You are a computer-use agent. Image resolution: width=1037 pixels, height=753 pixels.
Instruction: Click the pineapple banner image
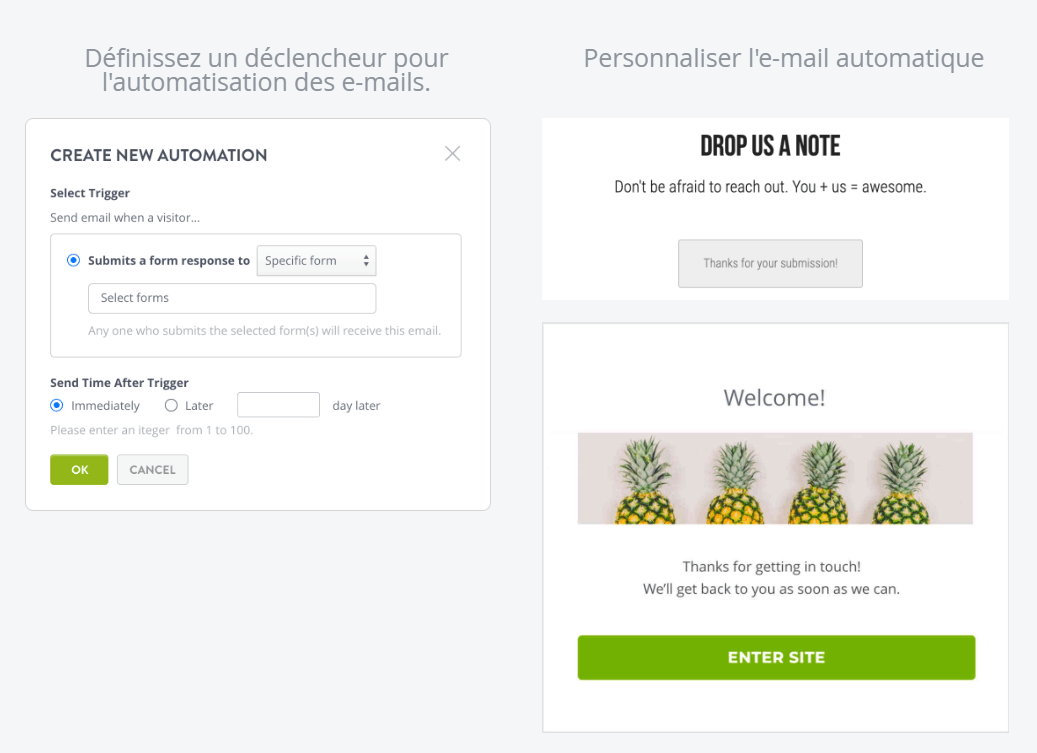point(775,478)
